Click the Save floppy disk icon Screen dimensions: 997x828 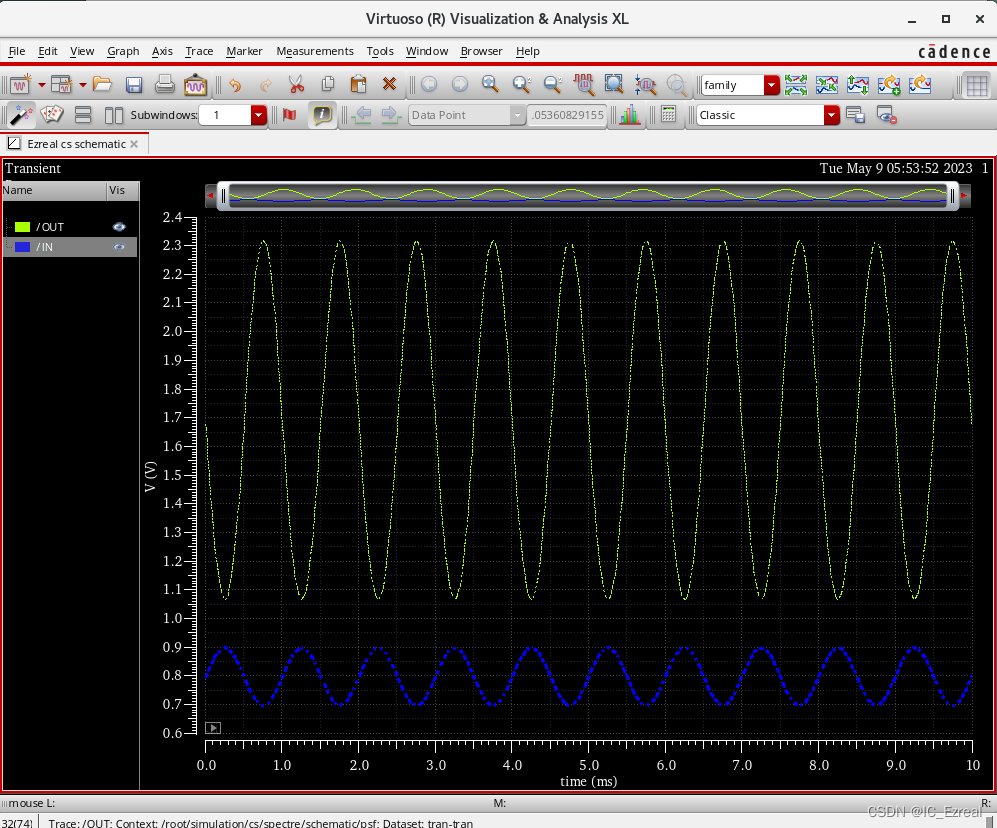coord(133,85)
